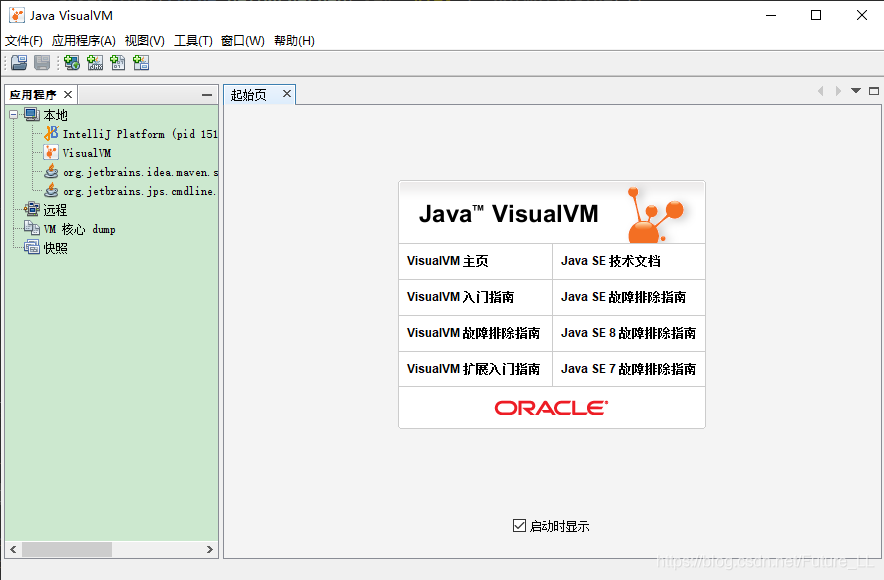Open the Java SE 8 故障排除指南 link
Screen dimensions: 884x580
point(628,333)
